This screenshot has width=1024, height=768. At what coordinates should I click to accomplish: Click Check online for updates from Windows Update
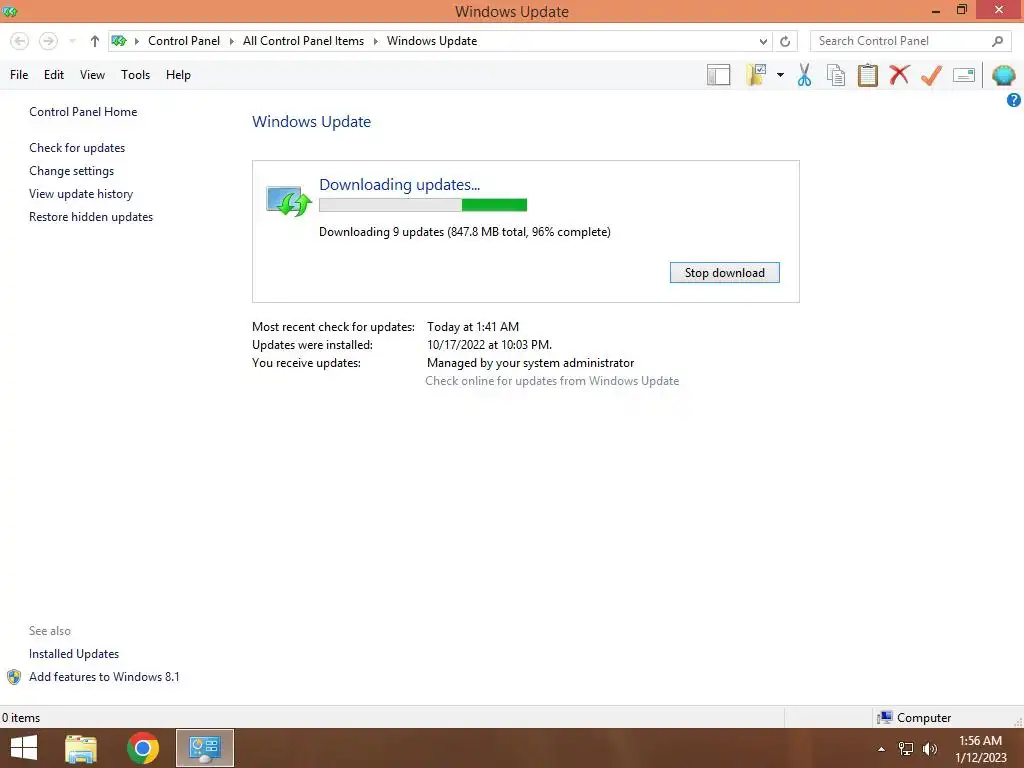552,381
